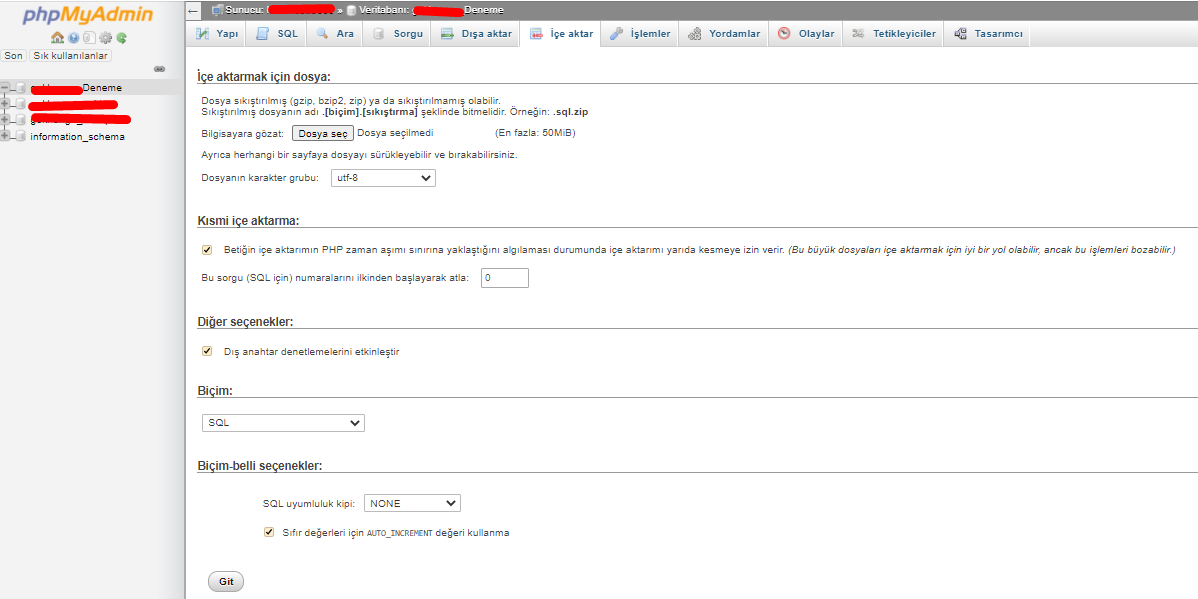The image size is (1198, 599).
Task: Select the Deneme database in tree
Action: 76,88
